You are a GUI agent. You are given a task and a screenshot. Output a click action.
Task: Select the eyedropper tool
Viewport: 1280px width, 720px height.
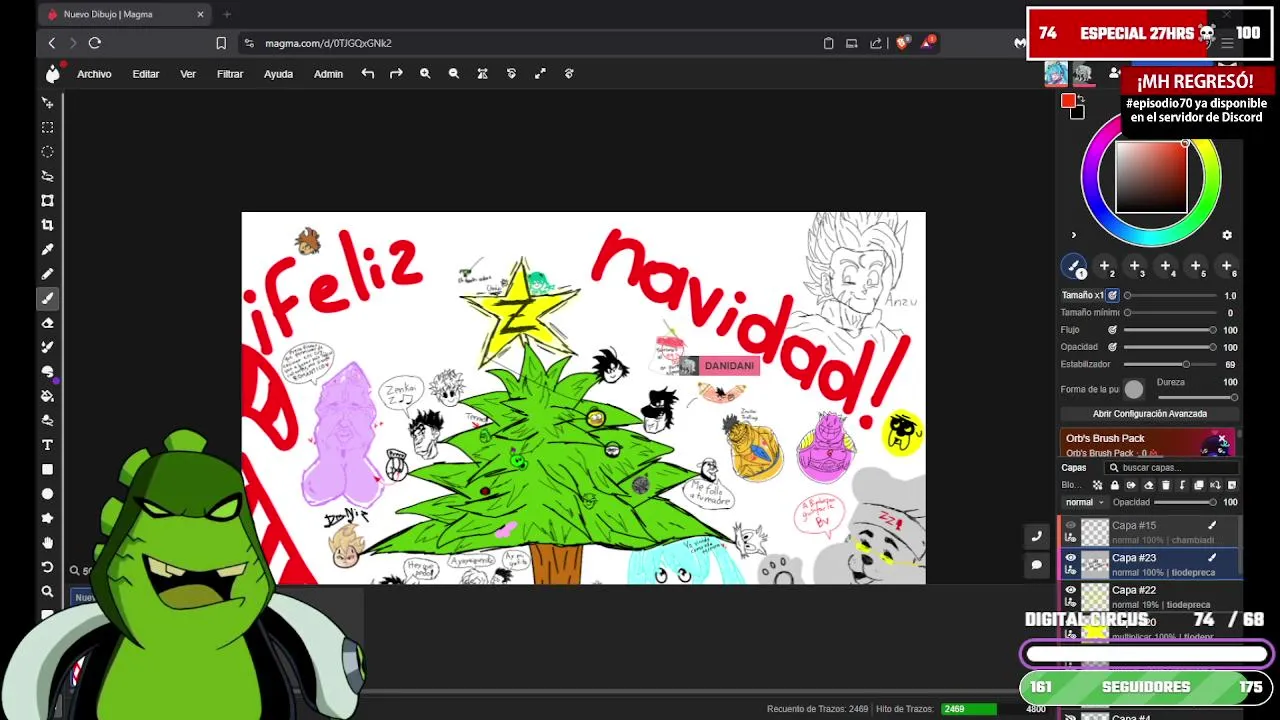pos(47,249)
